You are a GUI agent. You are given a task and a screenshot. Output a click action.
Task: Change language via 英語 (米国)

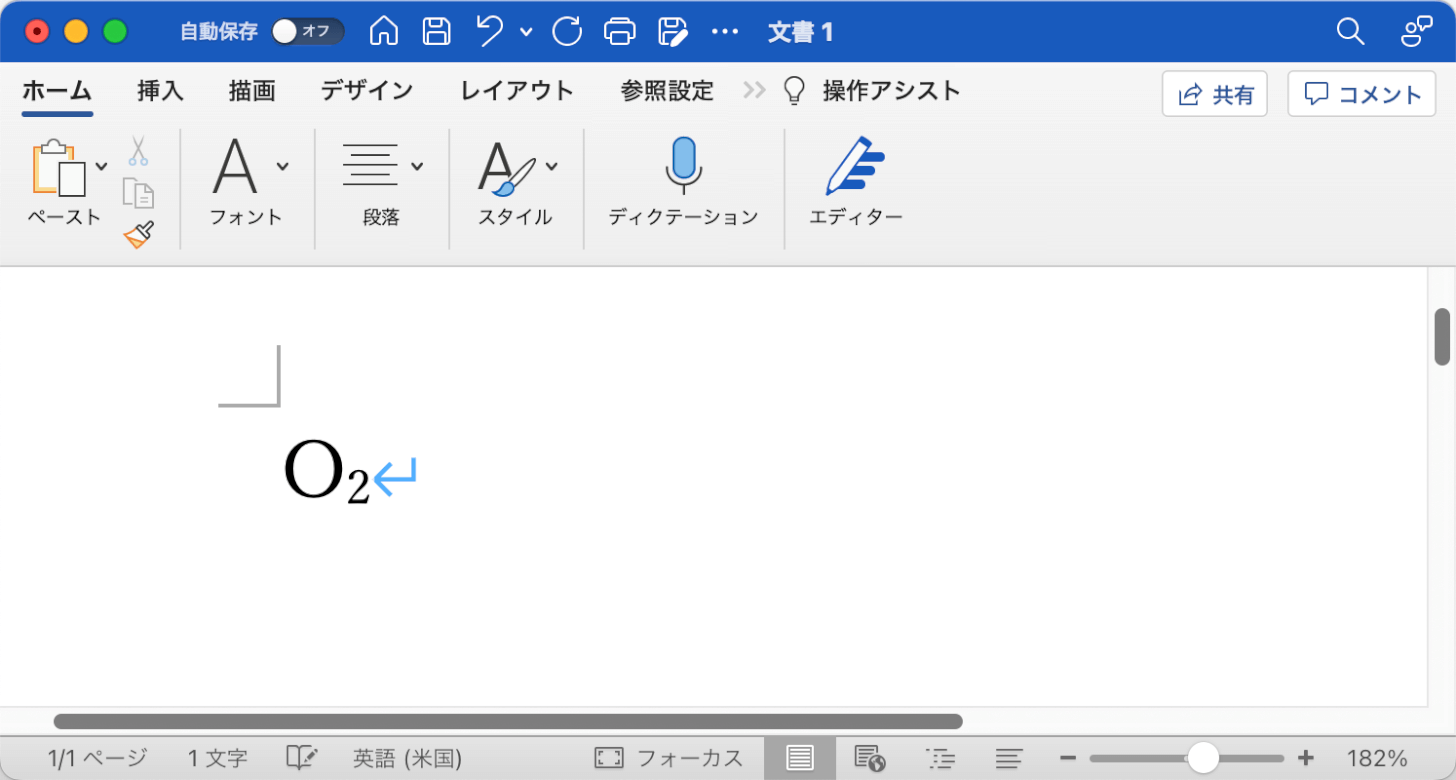pyautogui.click(x=408, y=758)
